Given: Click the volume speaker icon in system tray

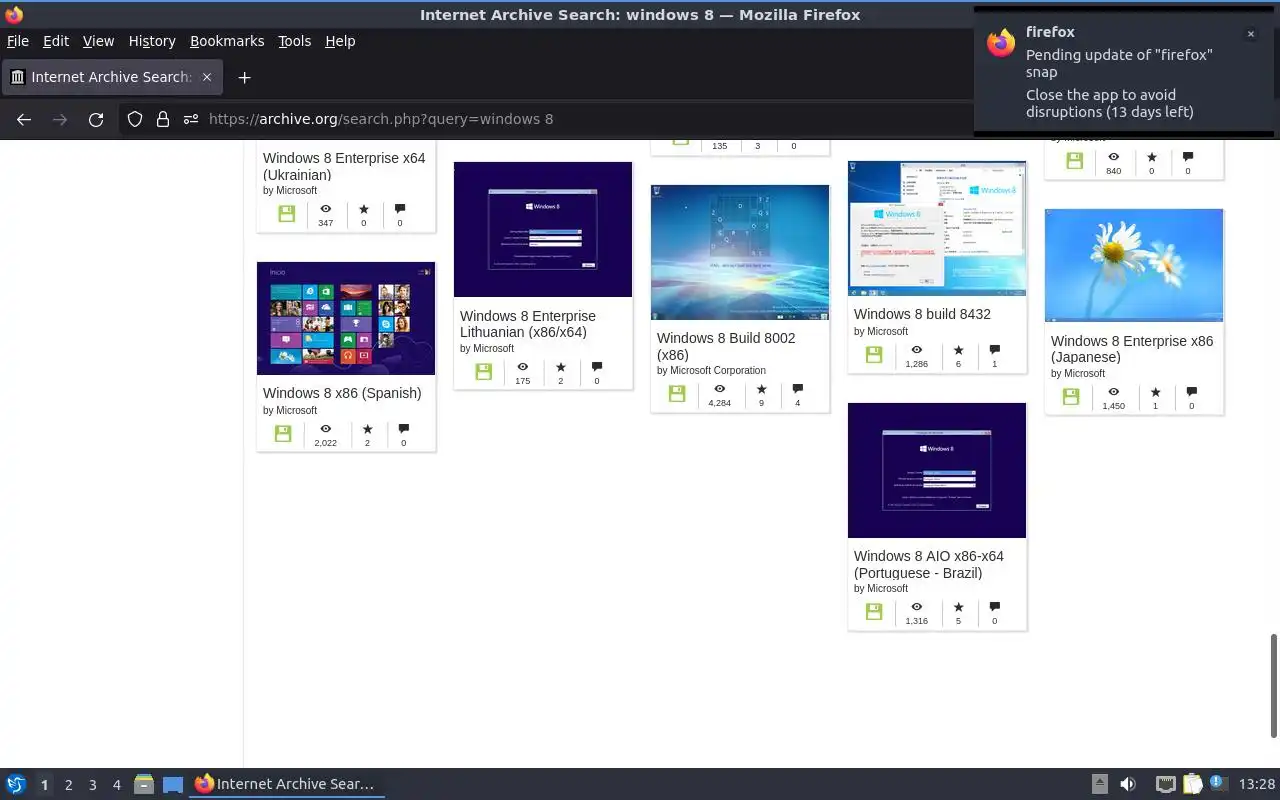Looking at the screenshot, I should pos(1127,784).
